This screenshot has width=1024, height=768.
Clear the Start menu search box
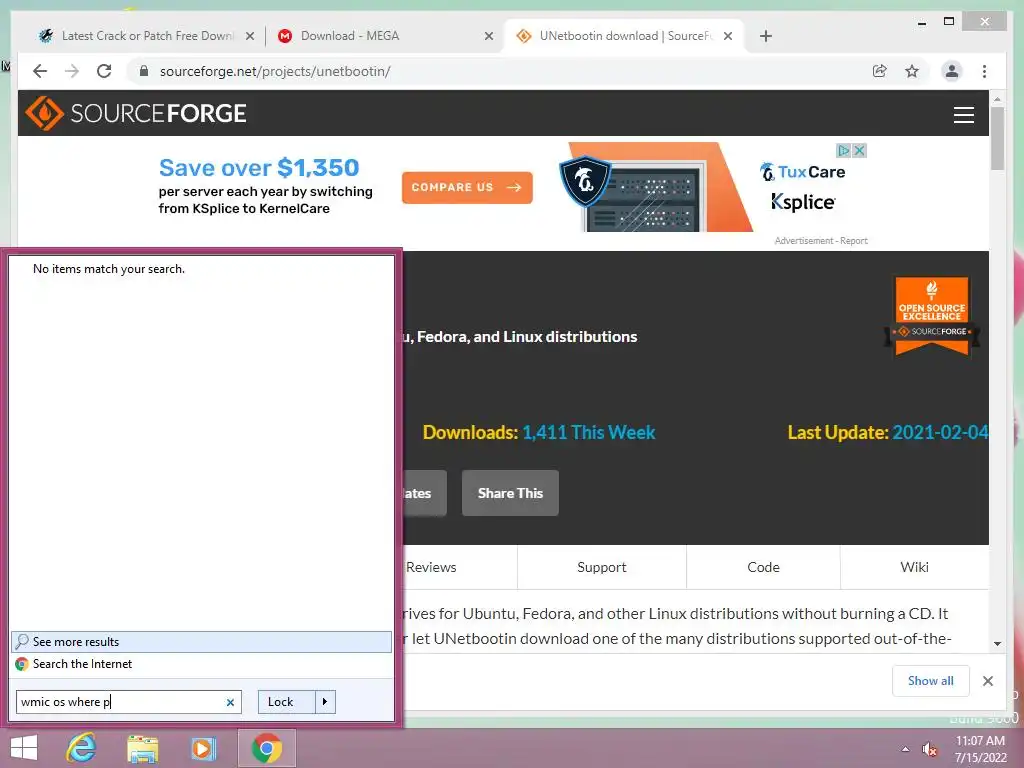coord(230,702)
